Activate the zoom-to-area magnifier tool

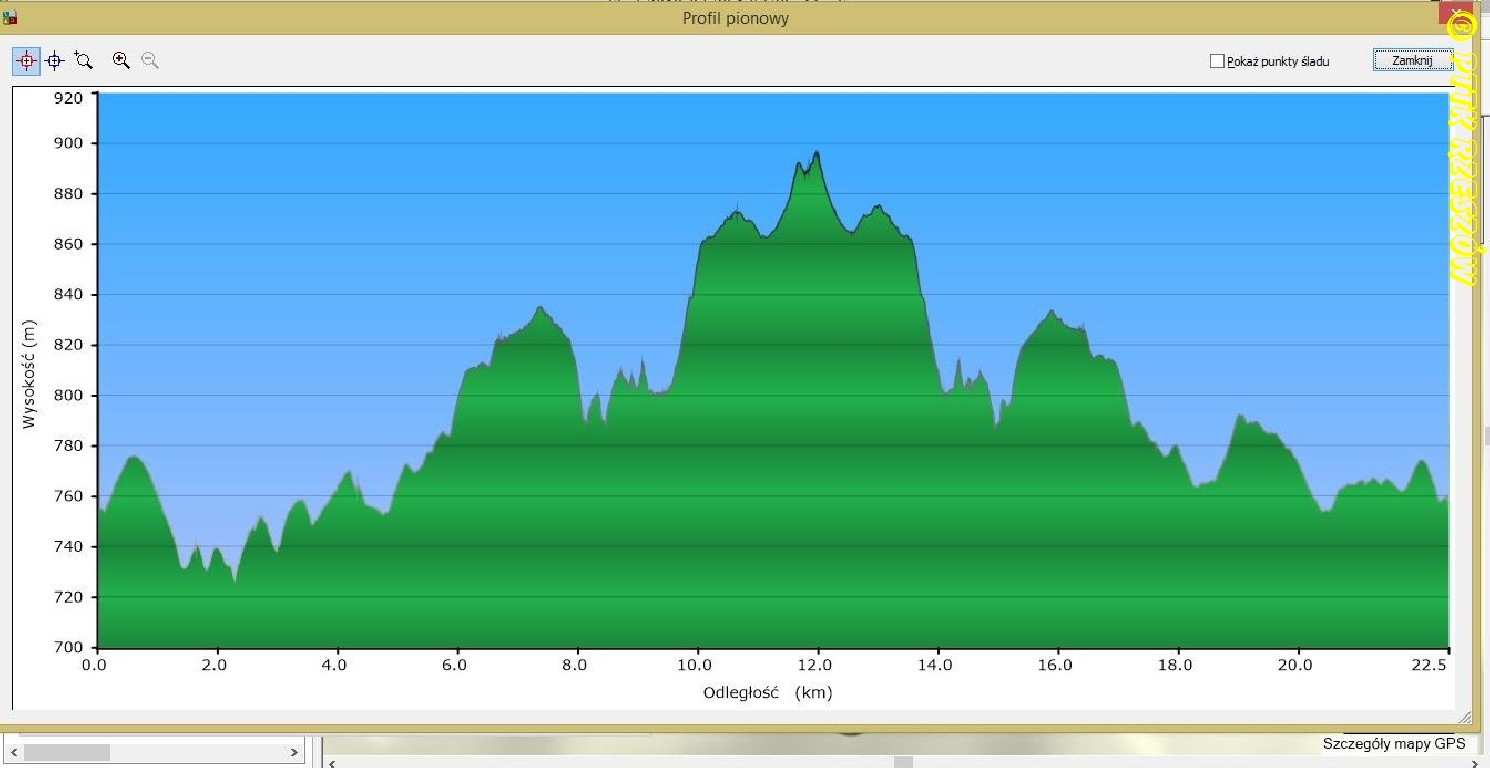[x=84, y=61]
